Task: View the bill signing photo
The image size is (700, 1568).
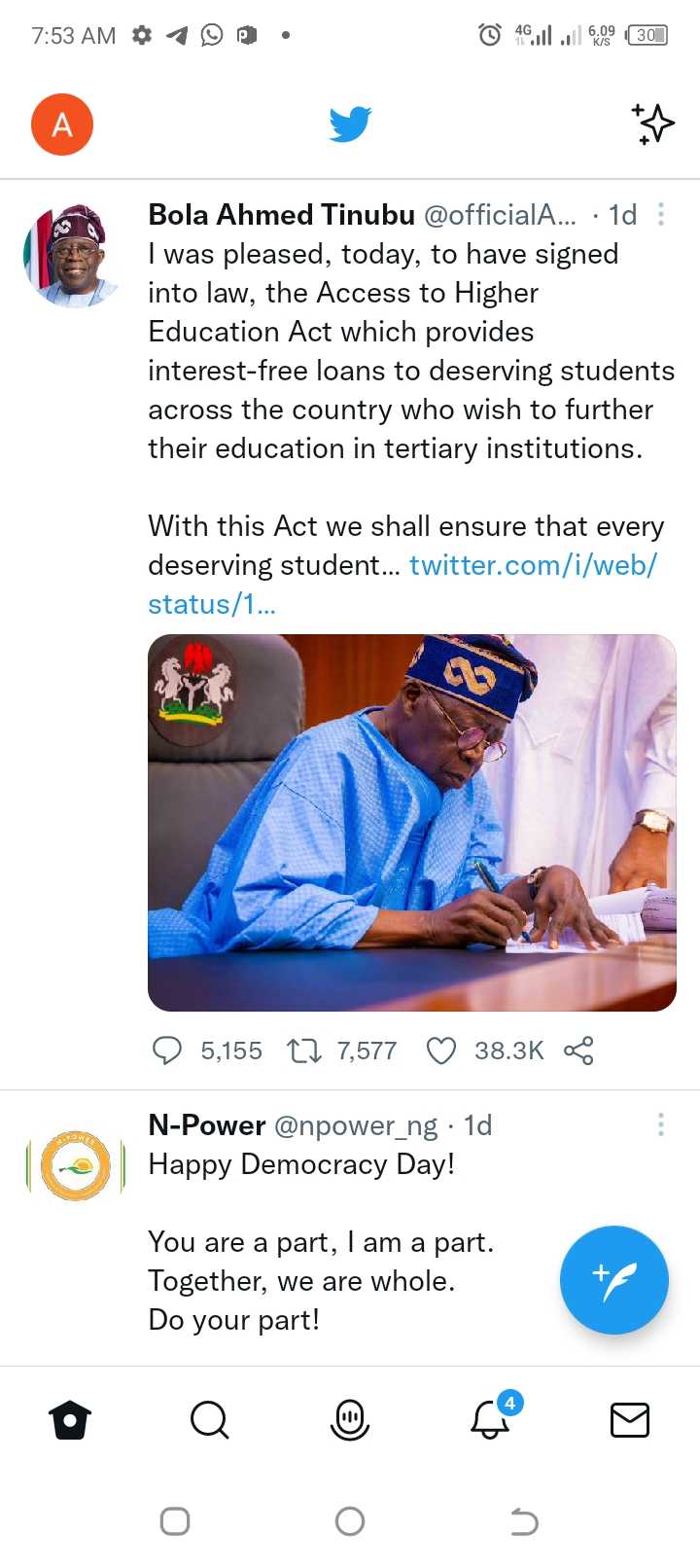Action: pos(411,822)
